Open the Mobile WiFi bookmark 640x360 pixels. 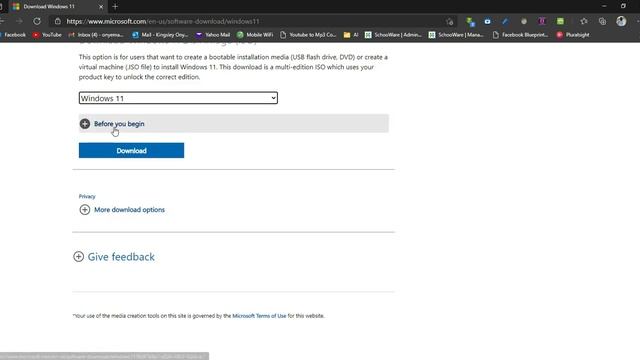255,35
